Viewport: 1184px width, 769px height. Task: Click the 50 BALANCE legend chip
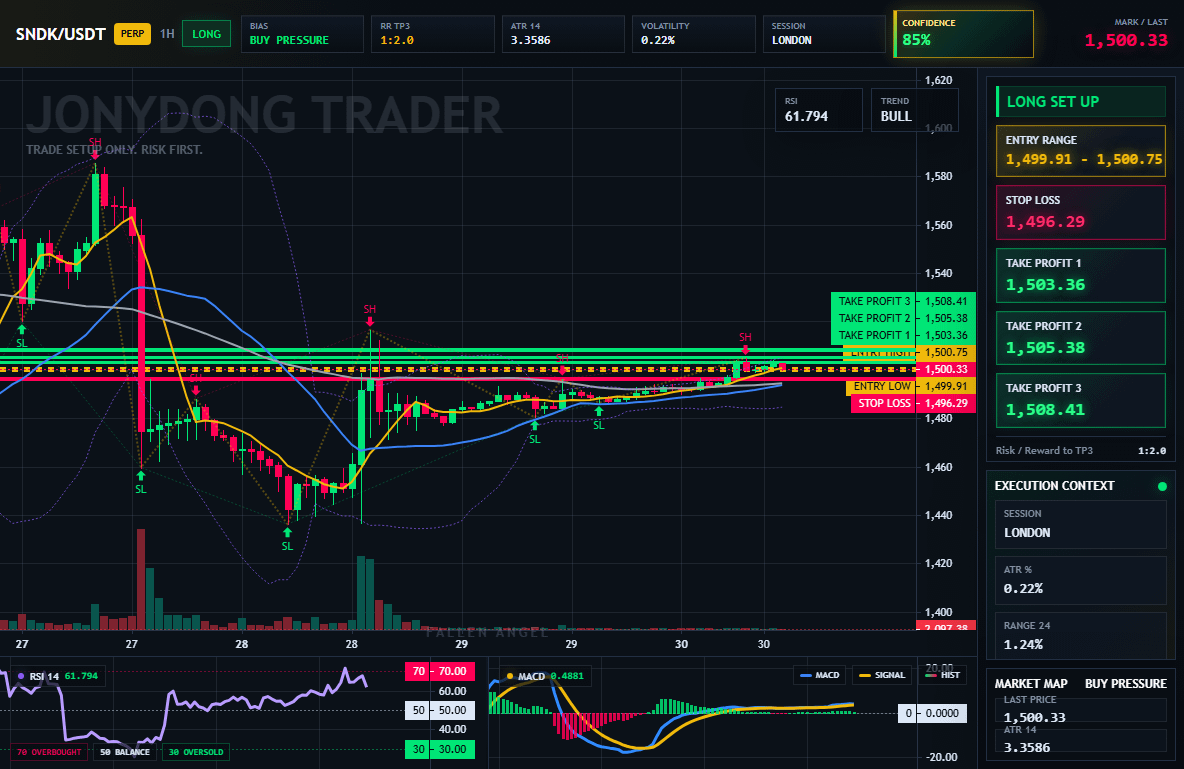point(125,752)
